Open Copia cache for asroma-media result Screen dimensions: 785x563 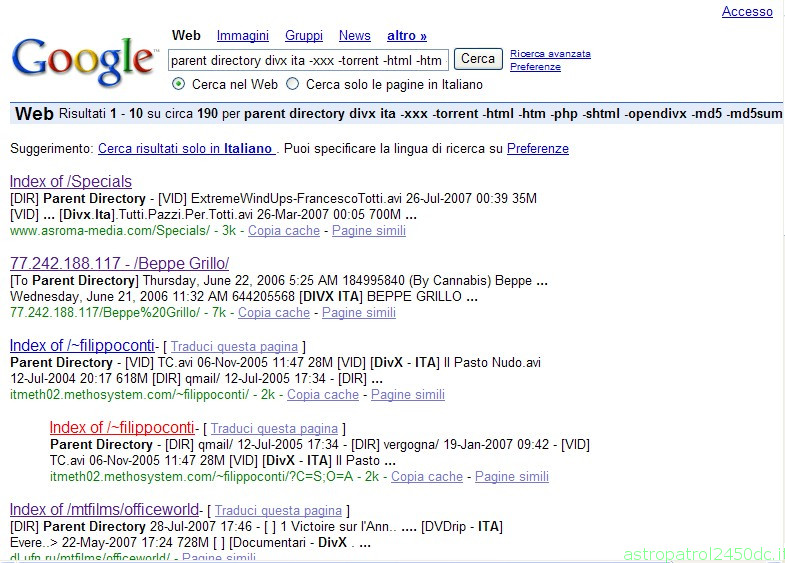(x=284, y=230)
